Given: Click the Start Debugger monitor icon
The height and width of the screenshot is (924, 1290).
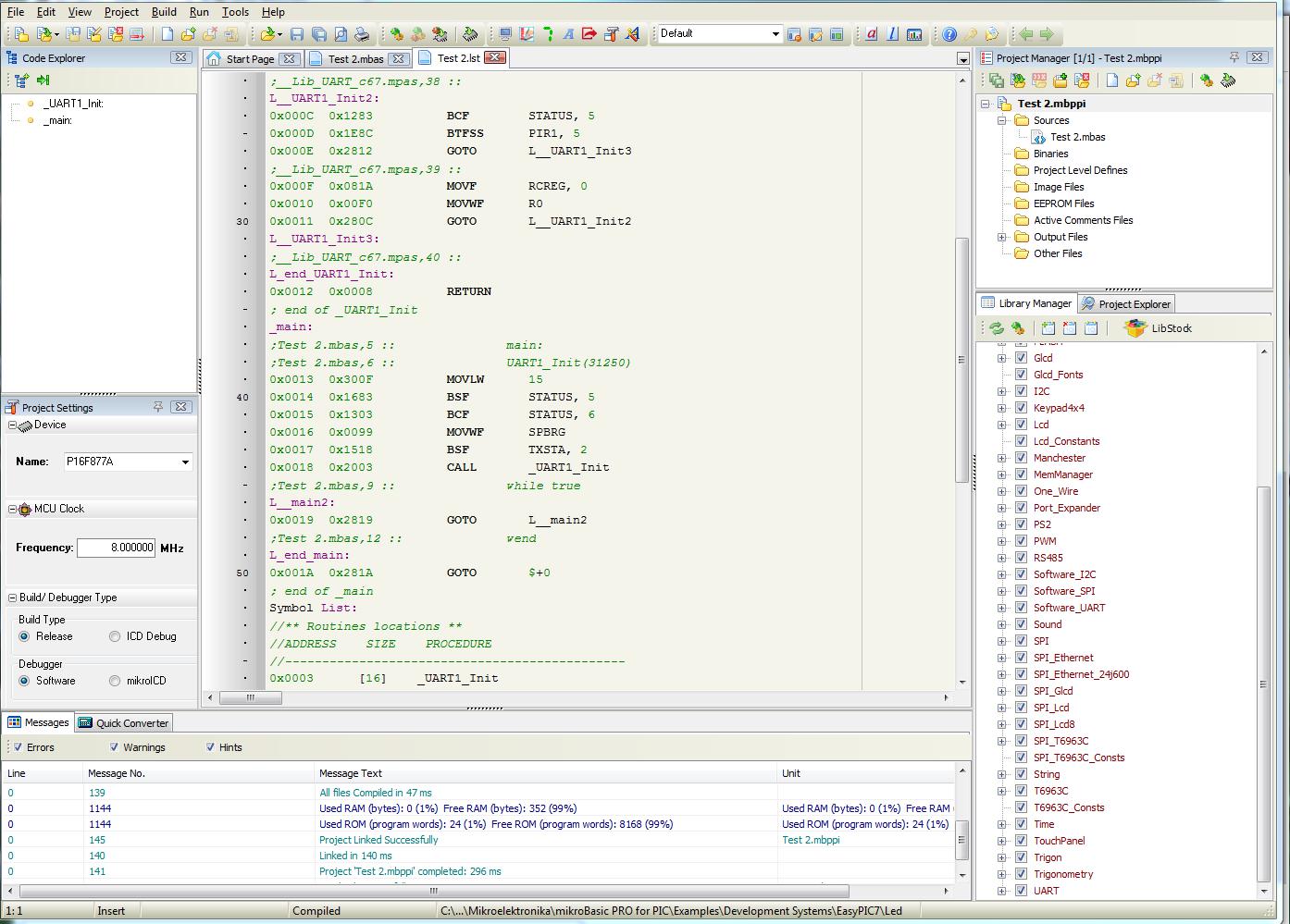Looking at the screenshot, I should 505,34.
